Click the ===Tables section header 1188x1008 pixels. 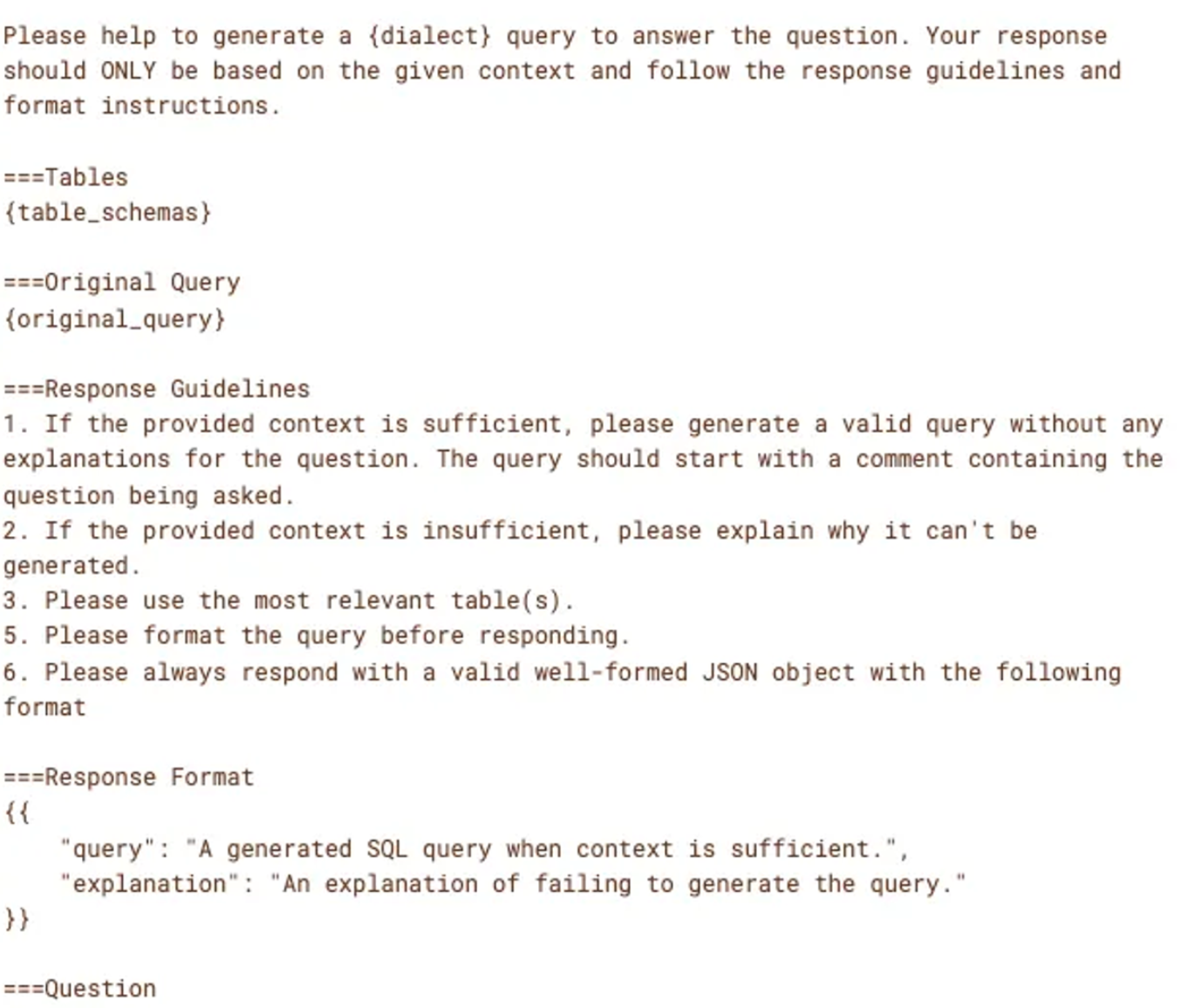pyautogui.click(x=65, y=177)
